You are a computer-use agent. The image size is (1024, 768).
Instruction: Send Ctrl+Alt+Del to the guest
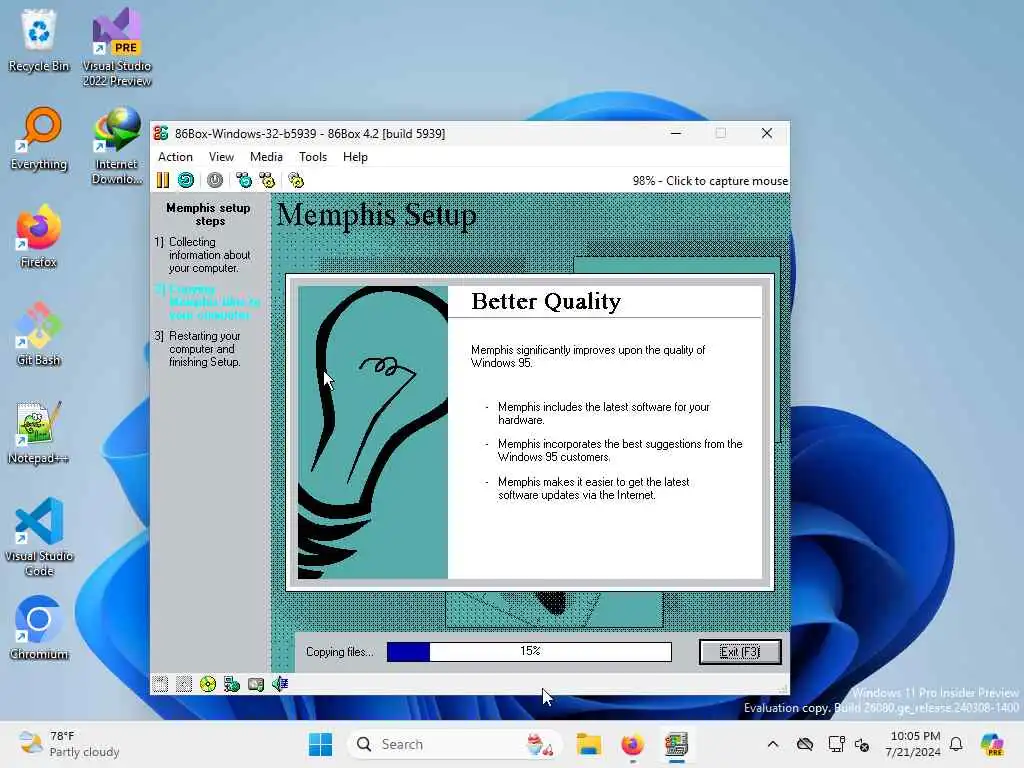point(244,180)
